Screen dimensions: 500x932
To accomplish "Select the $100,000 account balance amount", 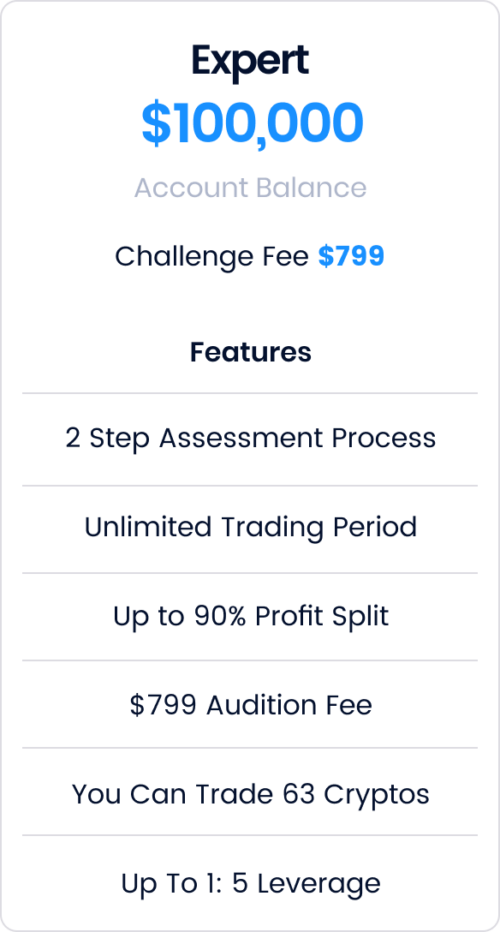I will coord(251,124).
